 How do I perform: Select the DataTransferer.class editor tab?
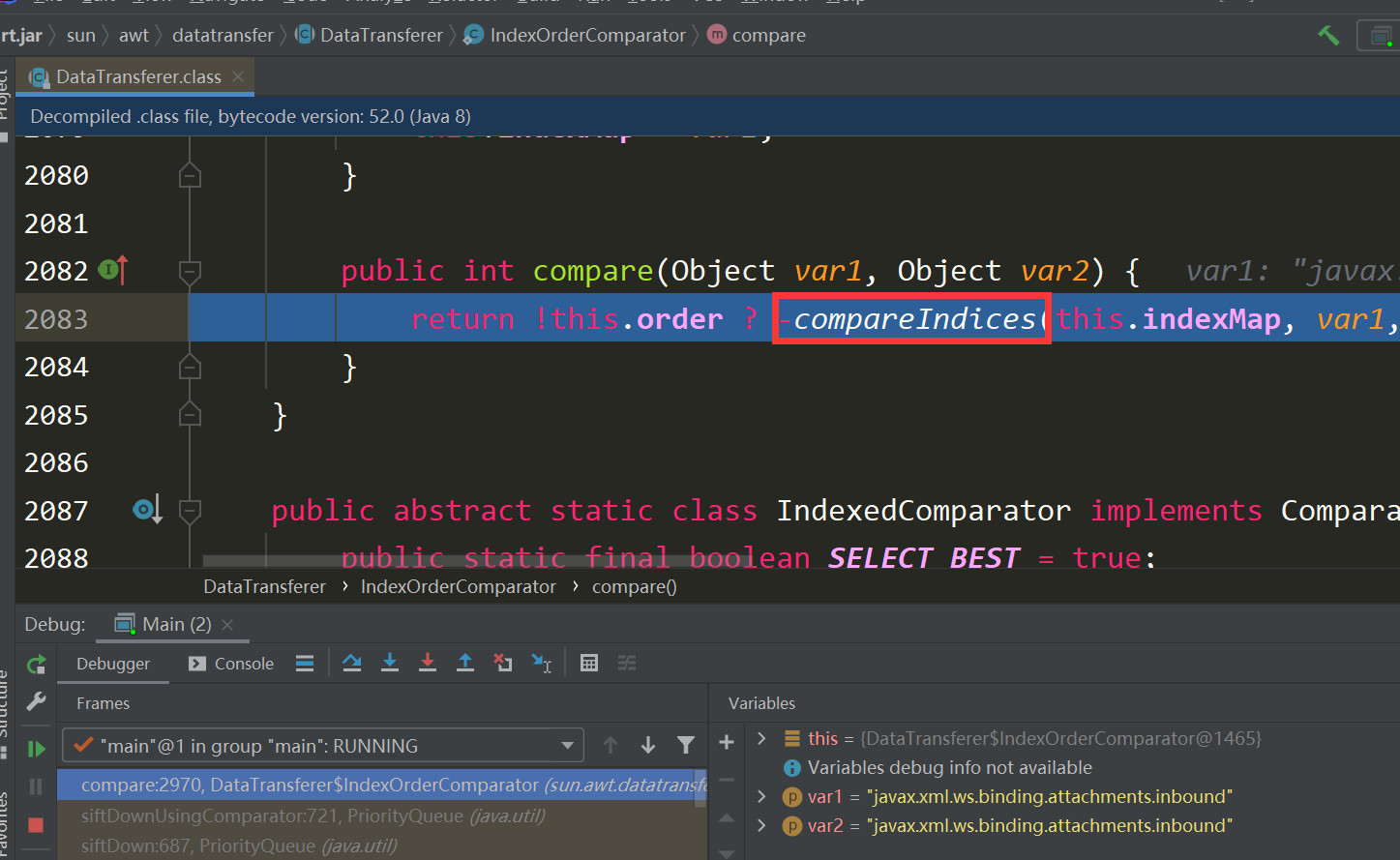(x=137, y=77)
